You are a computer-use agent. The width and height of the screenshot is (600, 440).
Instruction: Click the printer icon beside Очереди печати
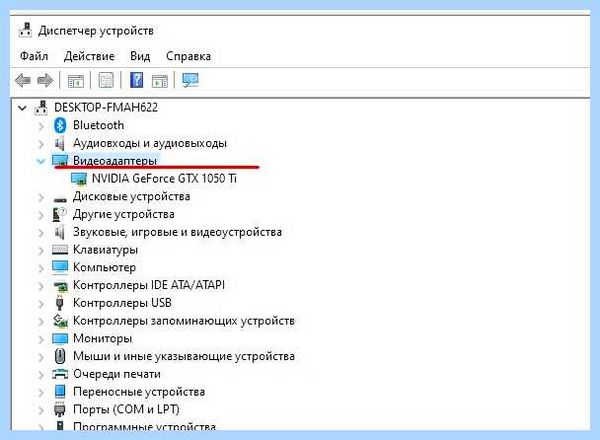point(60,374)
